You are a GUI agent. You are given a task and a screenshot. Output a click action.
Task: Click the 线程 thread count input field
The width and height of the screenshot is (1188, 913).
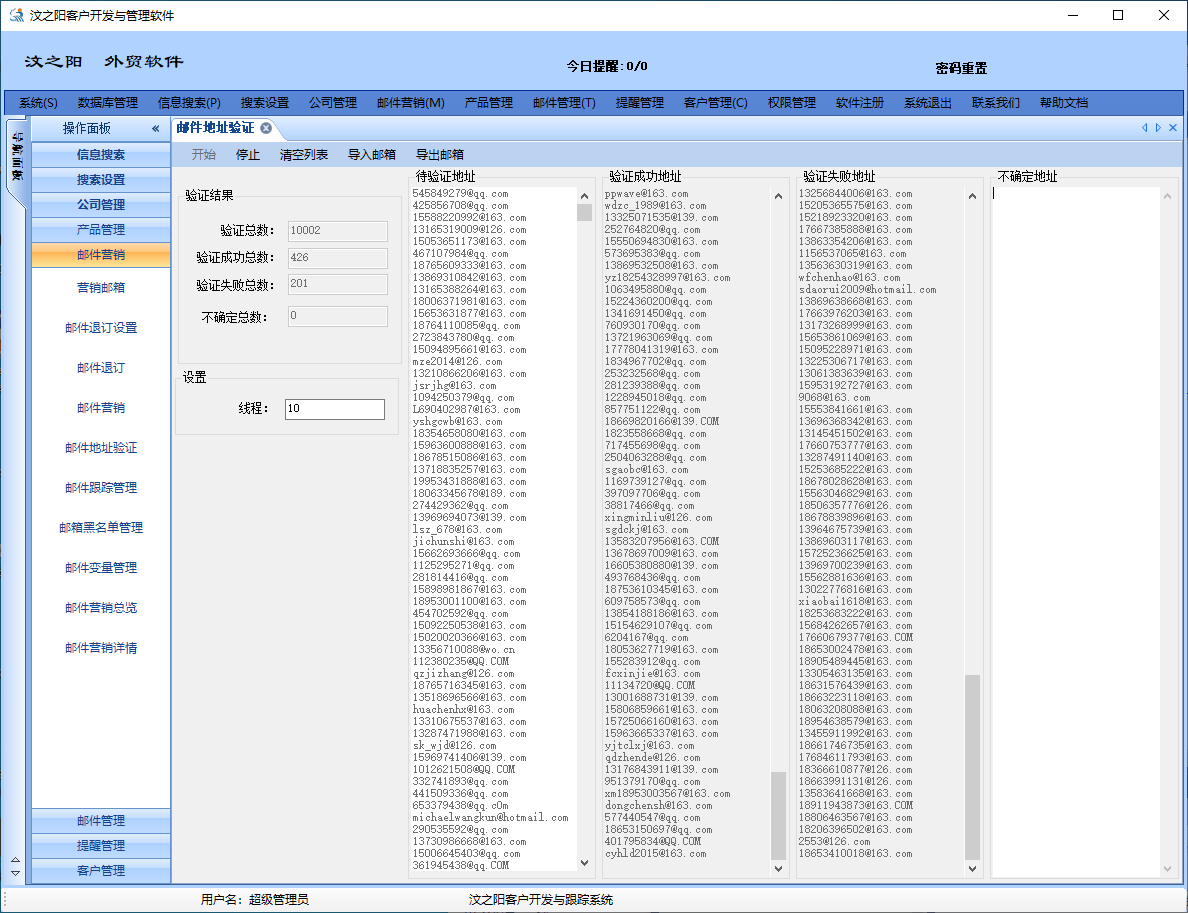[334, 409]
